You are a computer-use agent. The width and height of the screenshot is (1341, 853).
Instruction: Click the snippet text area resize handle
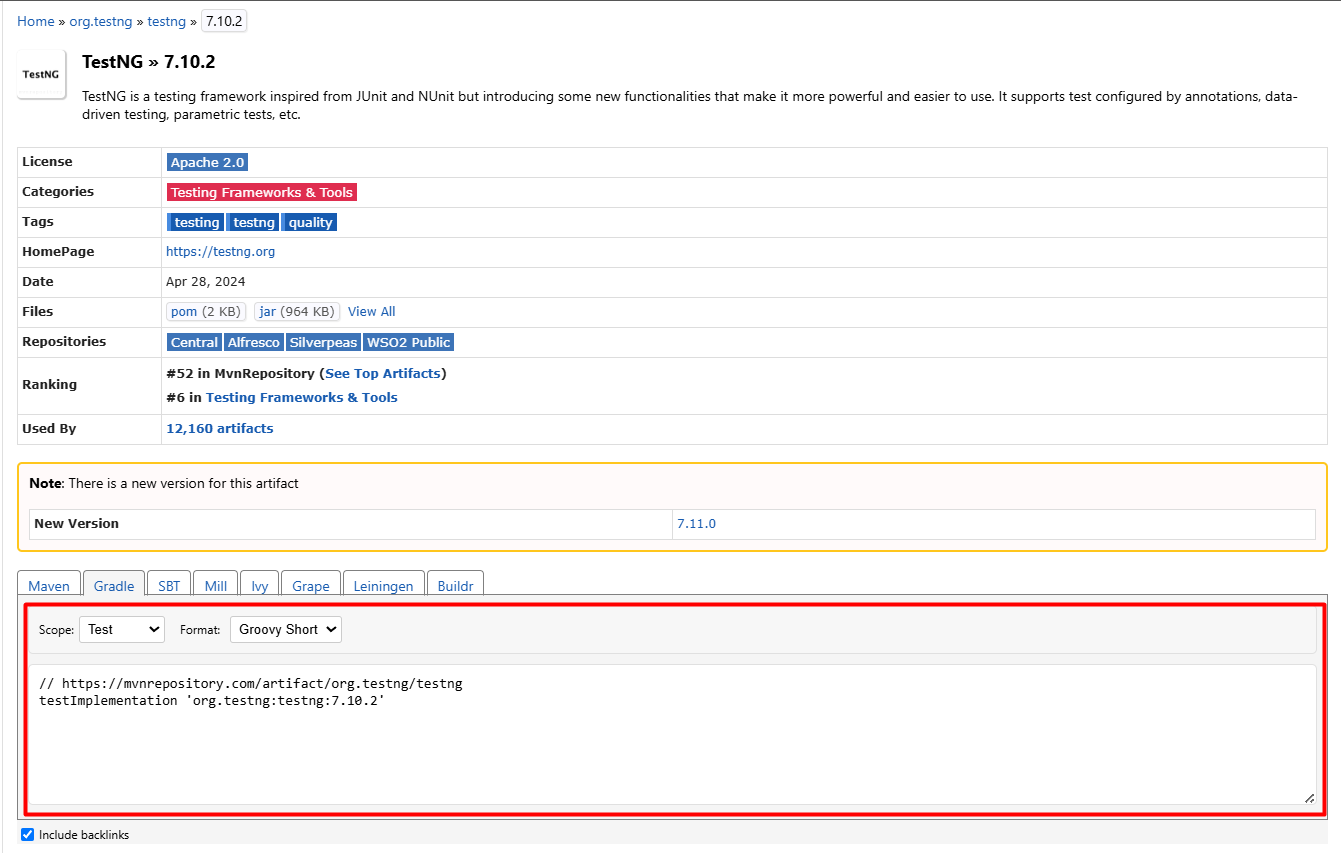(1309, 797)
